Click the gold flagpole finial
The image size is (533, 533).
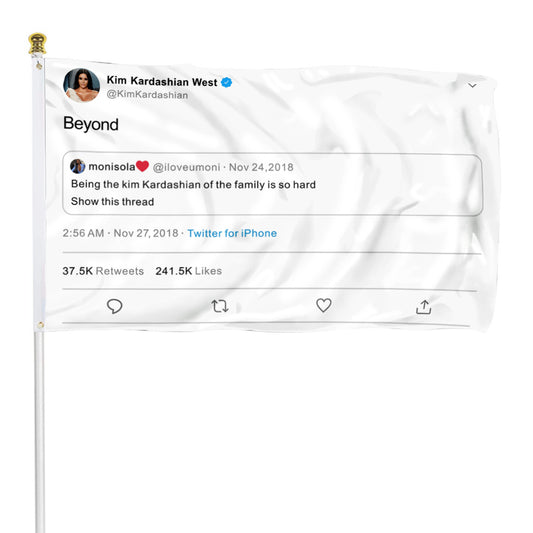tap(37, 44)
